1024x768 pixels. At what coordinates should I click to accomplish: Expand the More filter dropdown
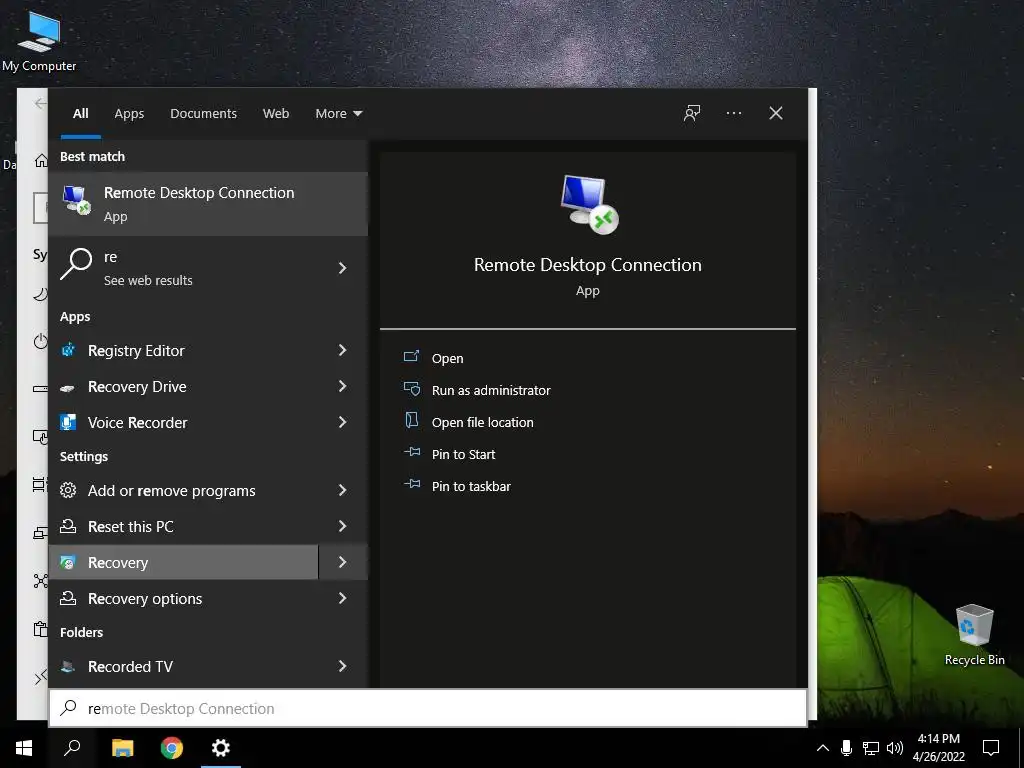pos(338,114)
